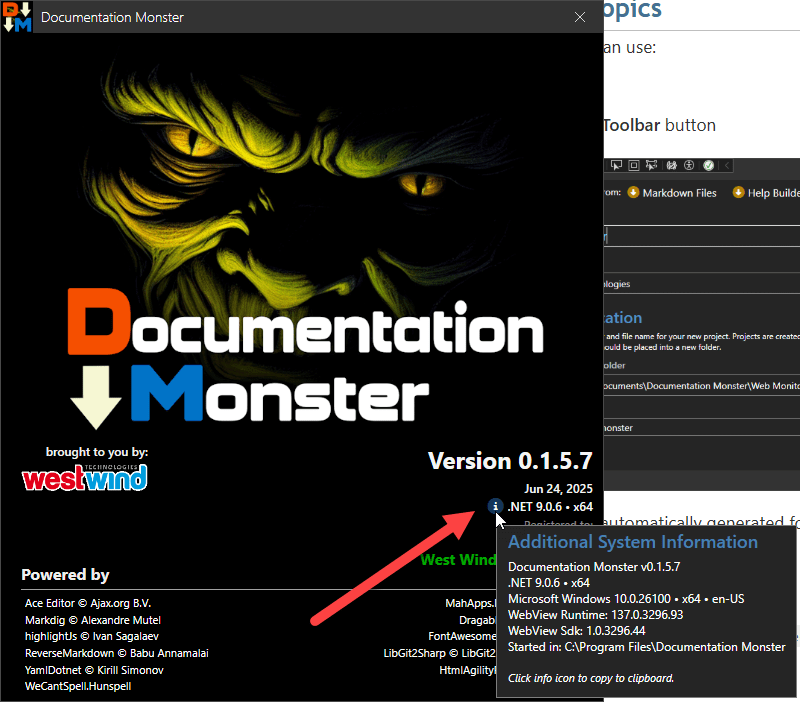Click the 'FontAwesome' credit entry
The height and width of the screenshot is (702, 800).
pos(462,636)
